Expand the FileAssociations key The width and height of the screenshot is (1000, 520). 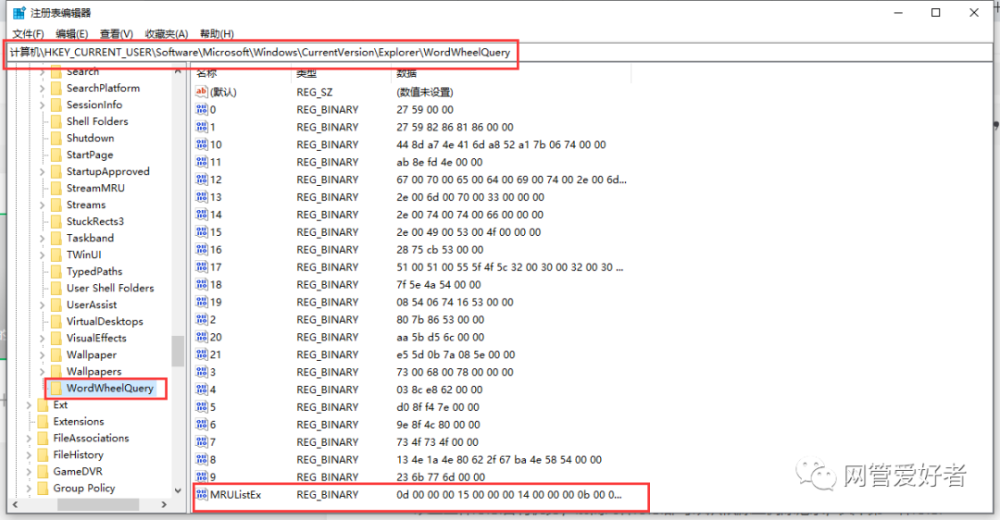pyautogui.click(x=29, y=438)
